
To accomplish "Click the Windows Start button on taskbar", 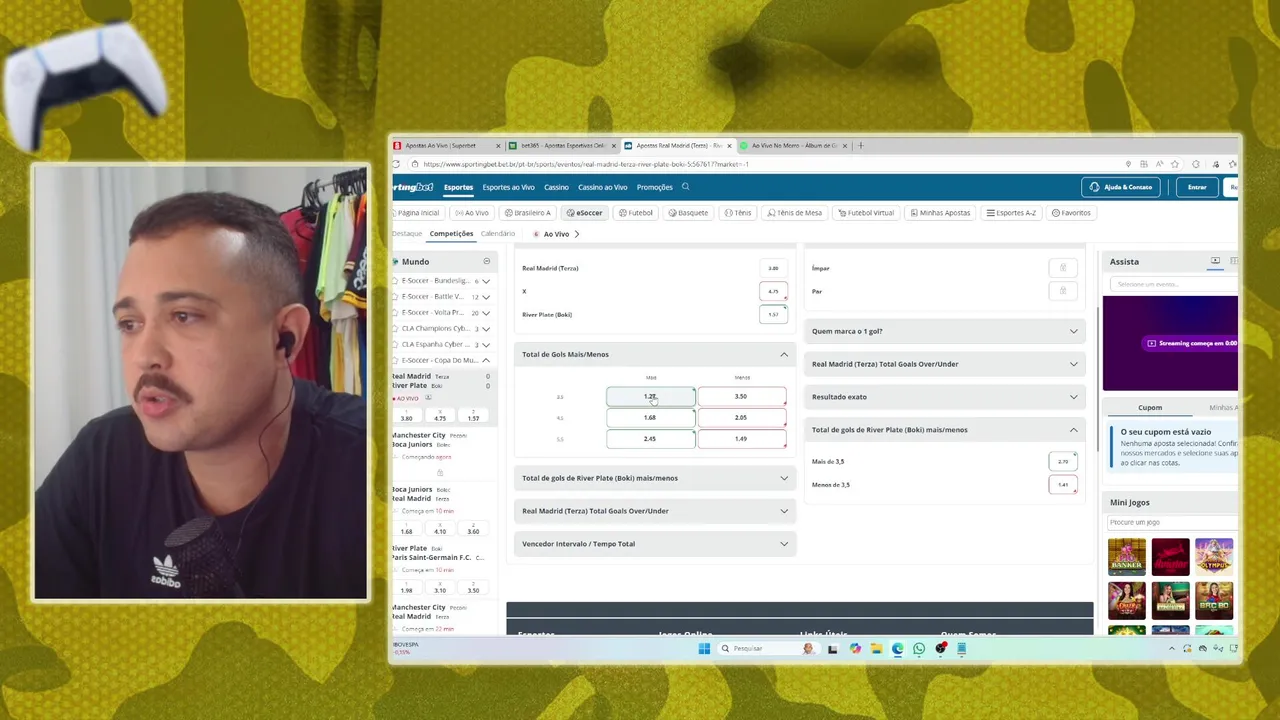I will coord(704,648).
